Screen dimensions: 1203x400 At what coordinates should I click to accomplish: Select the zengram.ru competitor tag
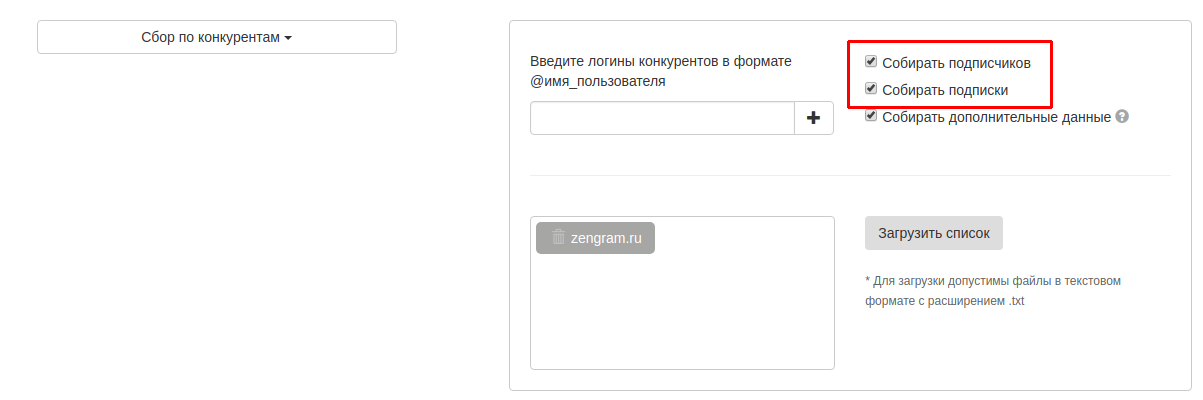coord(605,238)
